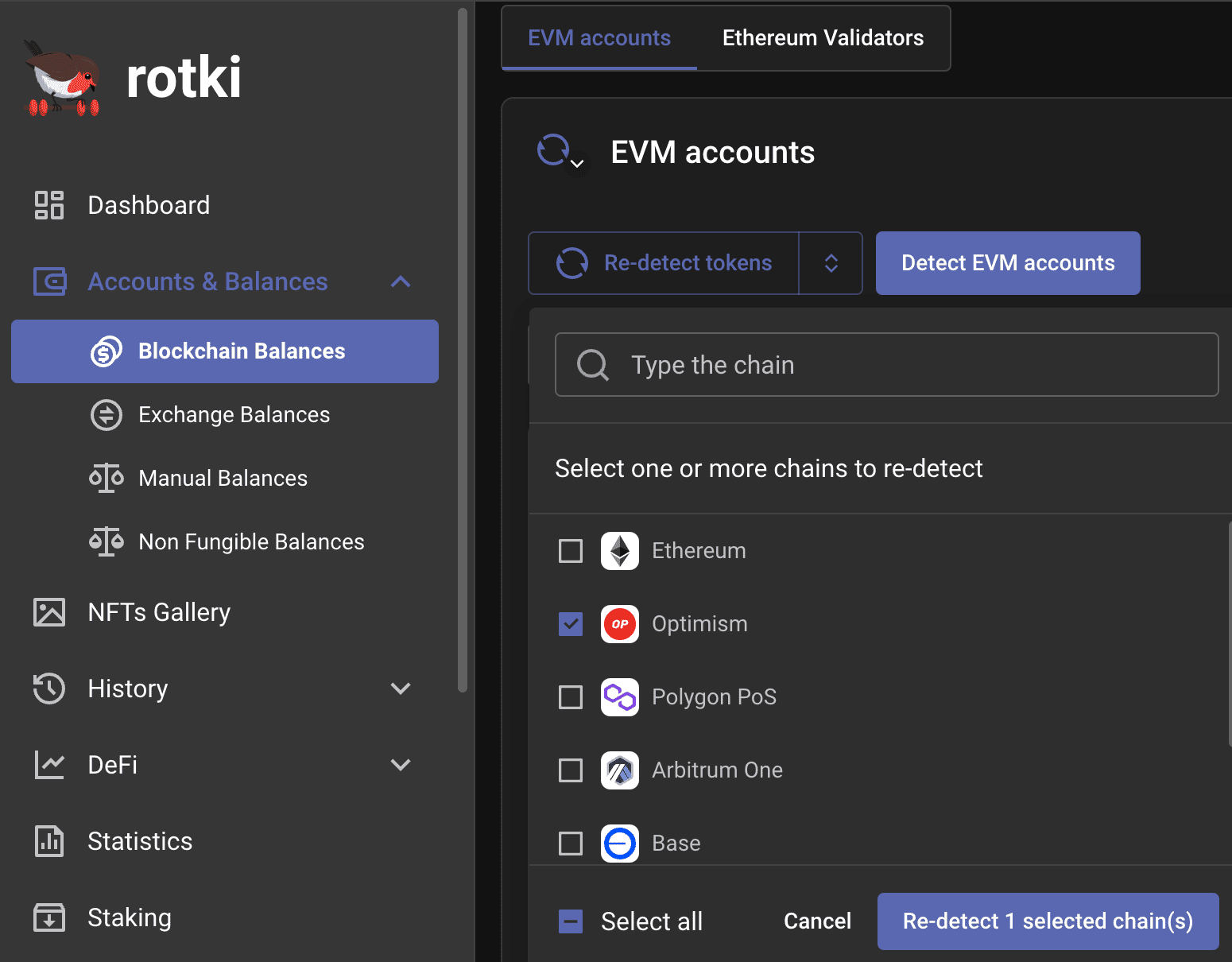Click the Exchange Balances swap icon

[x=107, y=415]
